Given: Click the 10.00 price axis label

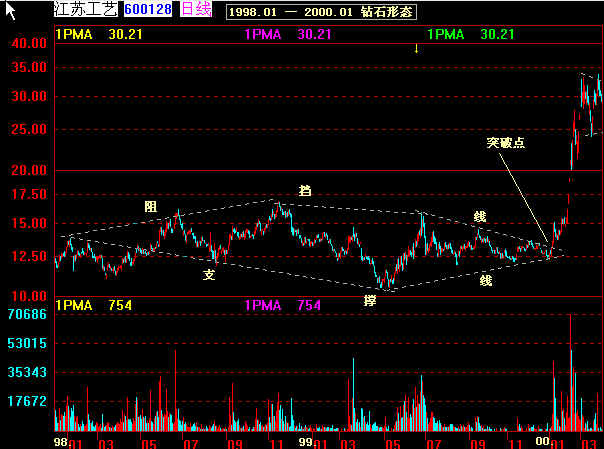Looking at the screenshot, I should click(x=29, y=296).
